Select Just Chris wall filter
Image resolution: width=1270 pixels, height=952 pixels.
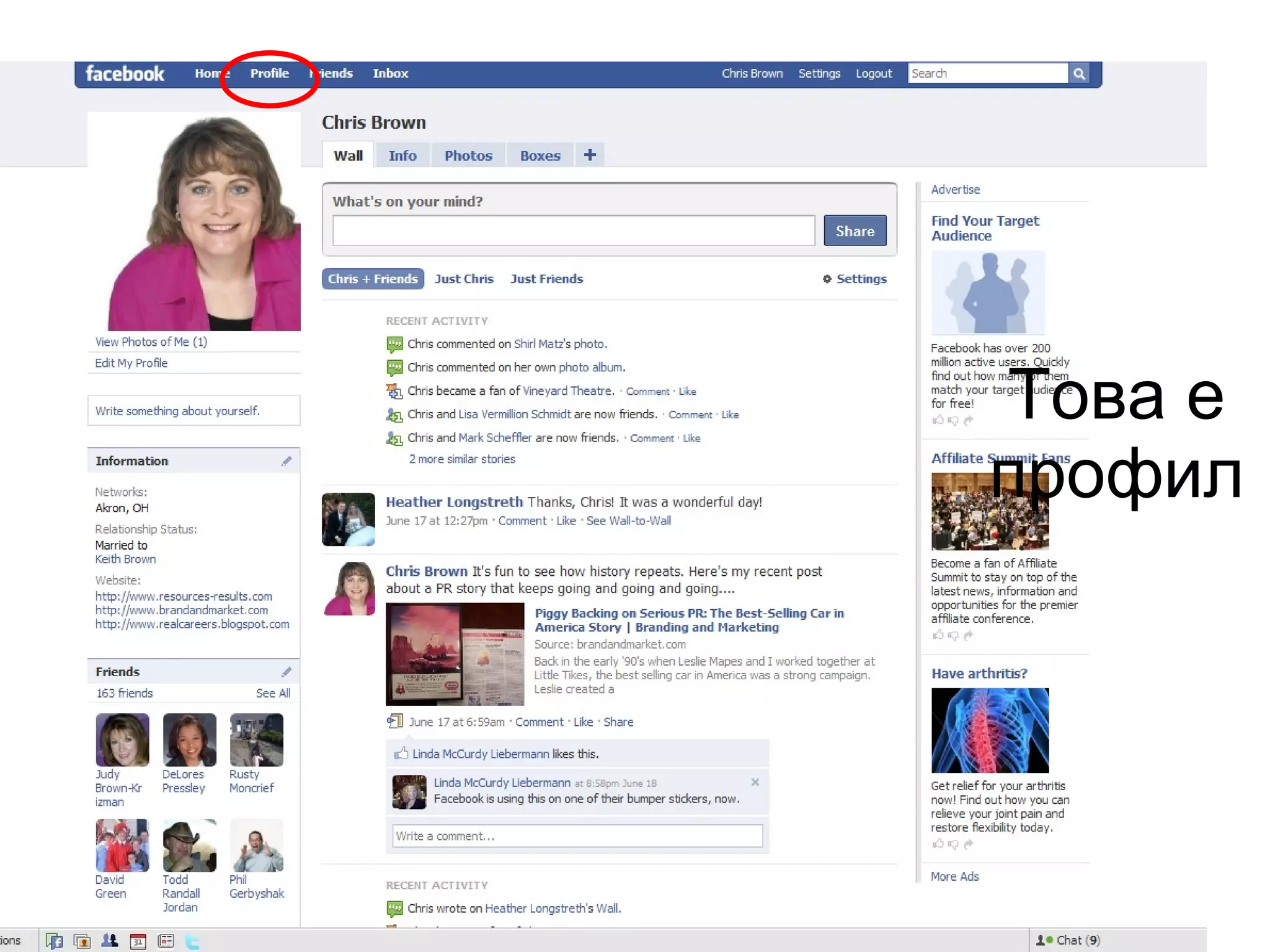(x=464, y=279)
